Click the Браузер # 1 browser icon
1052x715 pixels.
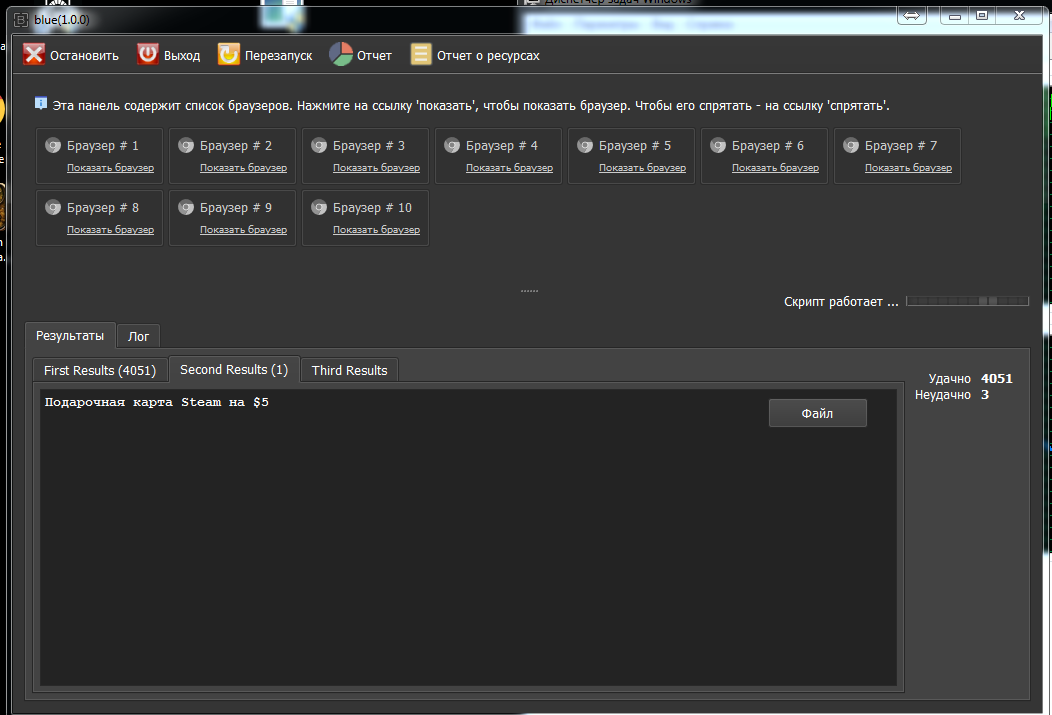point(53,146)
